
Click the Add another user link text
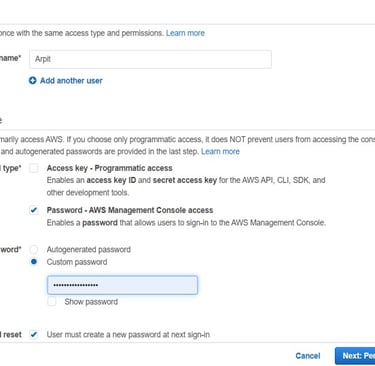coord(71,81)
